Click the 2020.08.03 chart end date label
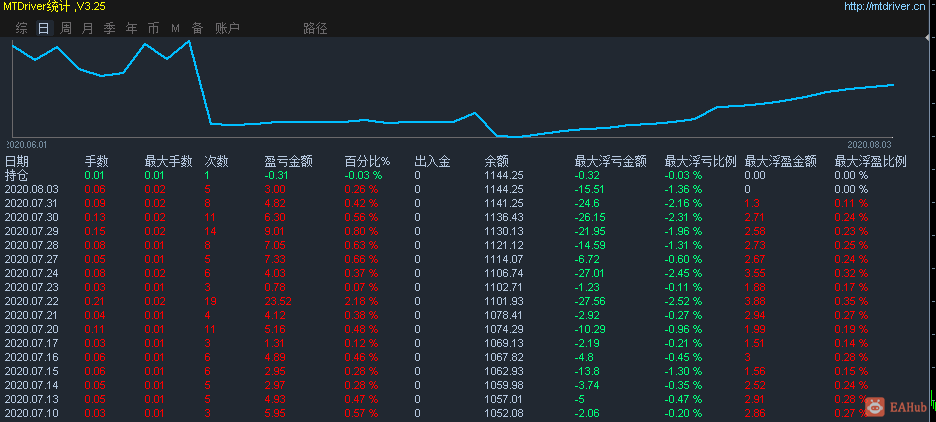The width and height of the screenshot is (936, 422). tap(869, 144)
